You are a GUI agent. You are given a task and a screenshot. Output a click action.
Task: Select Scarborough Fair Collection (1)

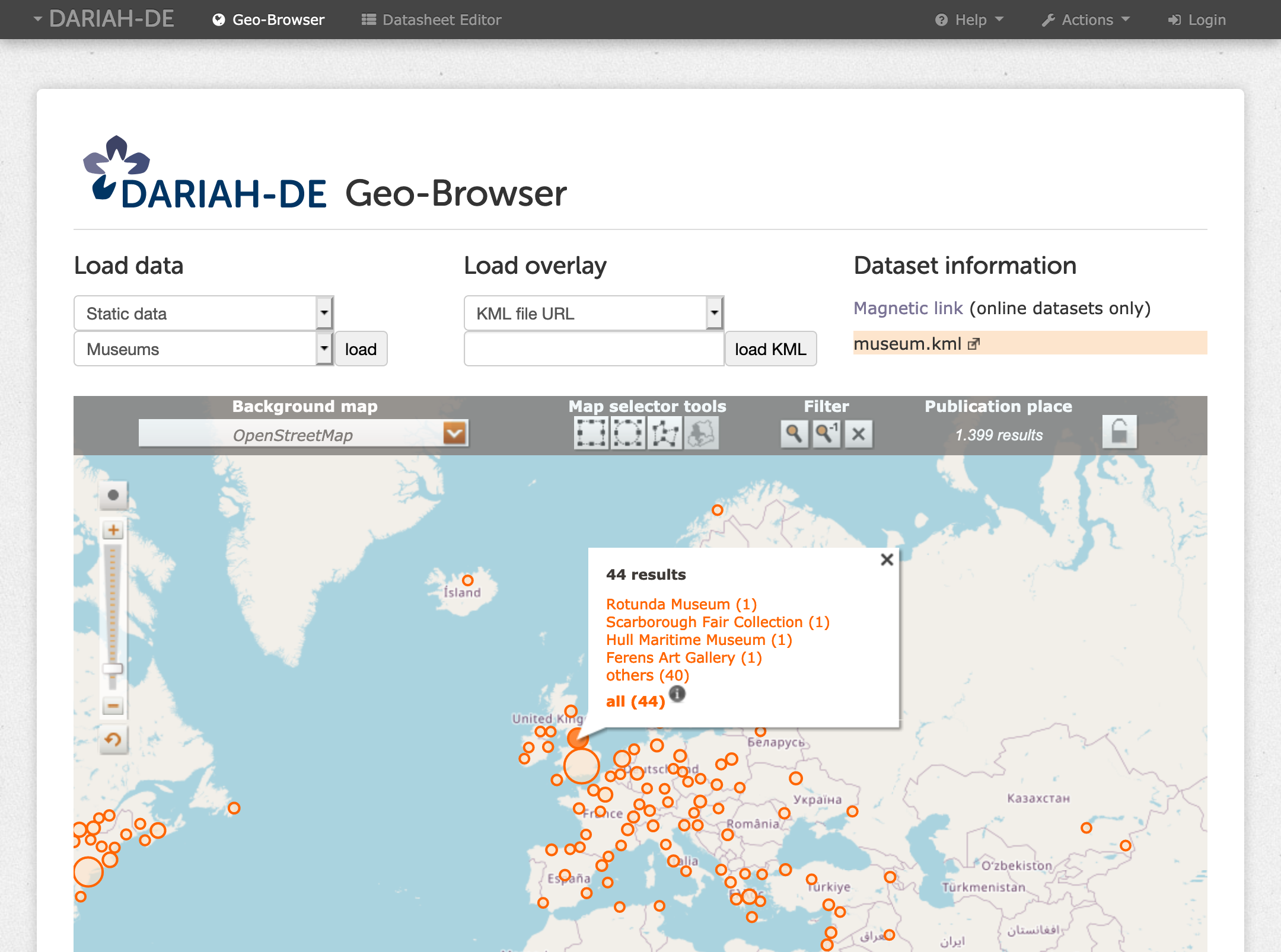click(718, 622)
